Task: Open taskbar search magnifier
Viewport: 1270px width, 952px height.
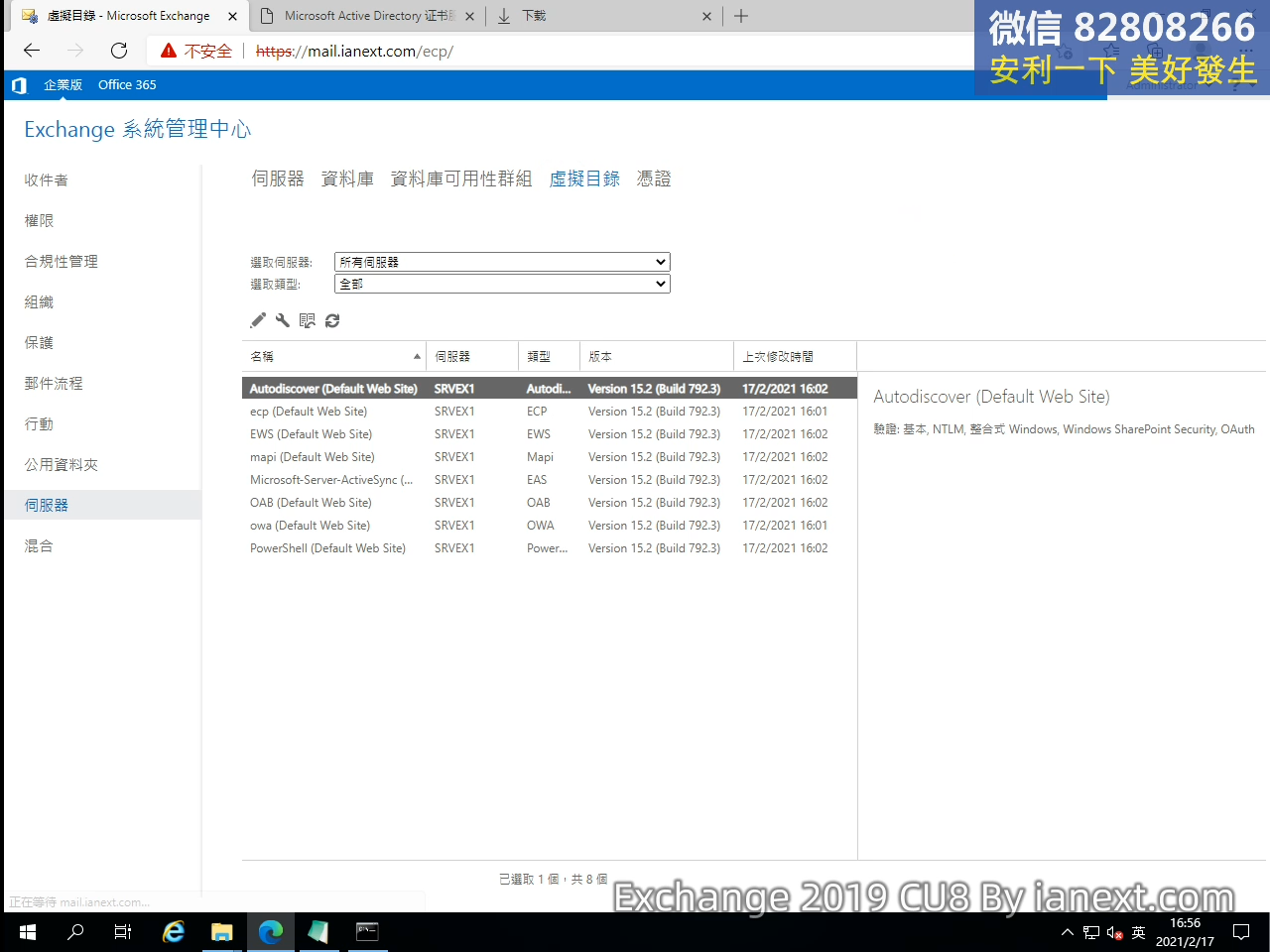Action: [x=75, y=932]
